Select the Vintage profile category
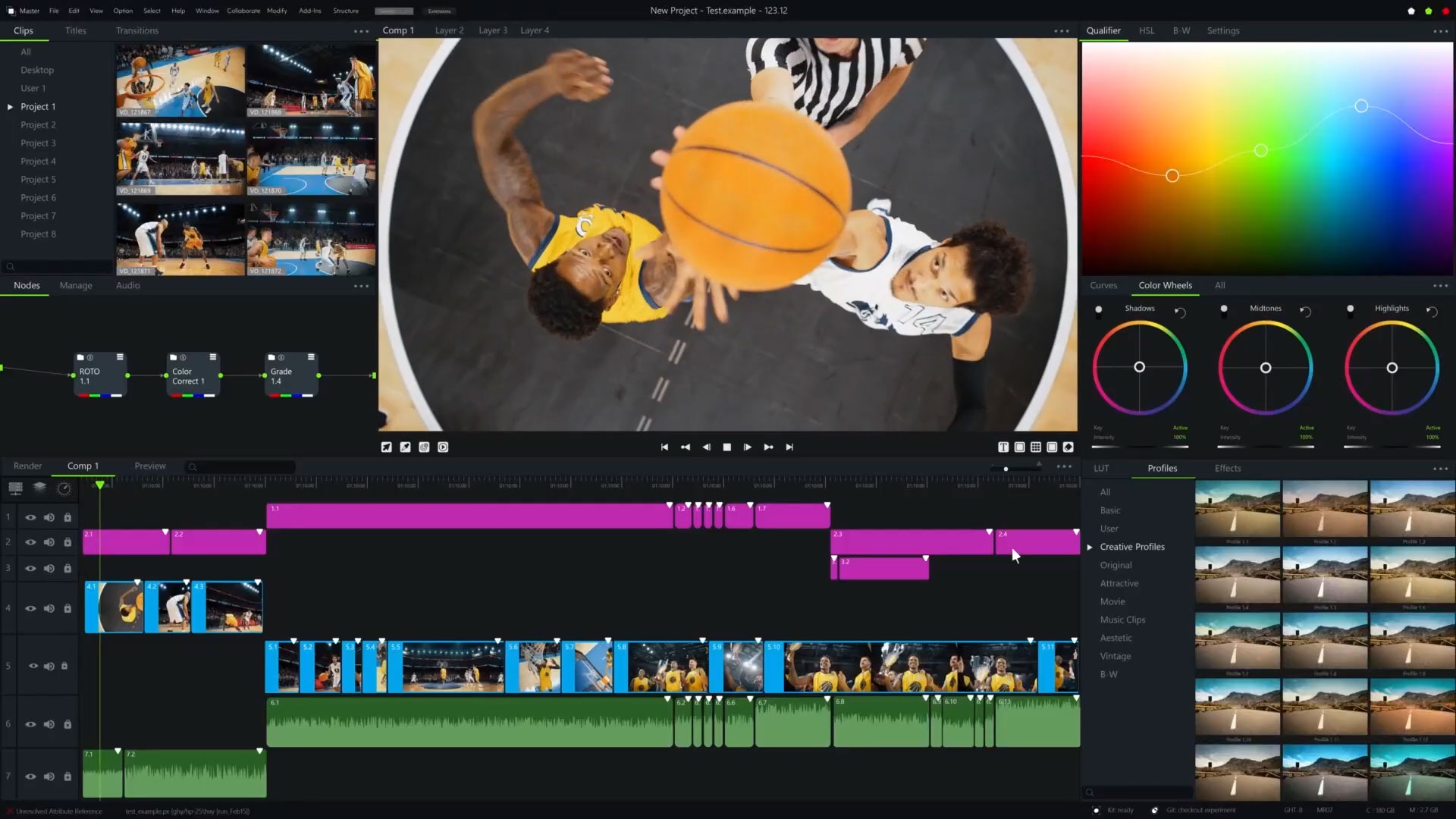Viewport: 1456px width, 819px height. [1115, 656]
